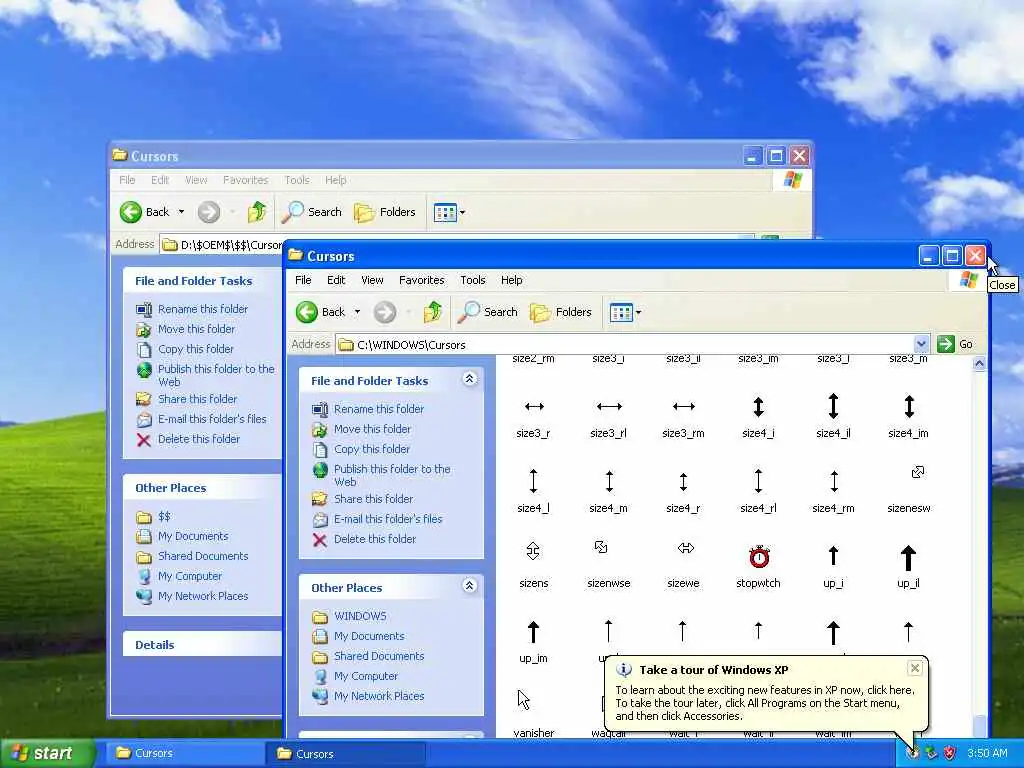The width and height of the screenshot is (1024, 768).
Task: Click the Search button in the background Cursors window
Action: click(312, 212)
